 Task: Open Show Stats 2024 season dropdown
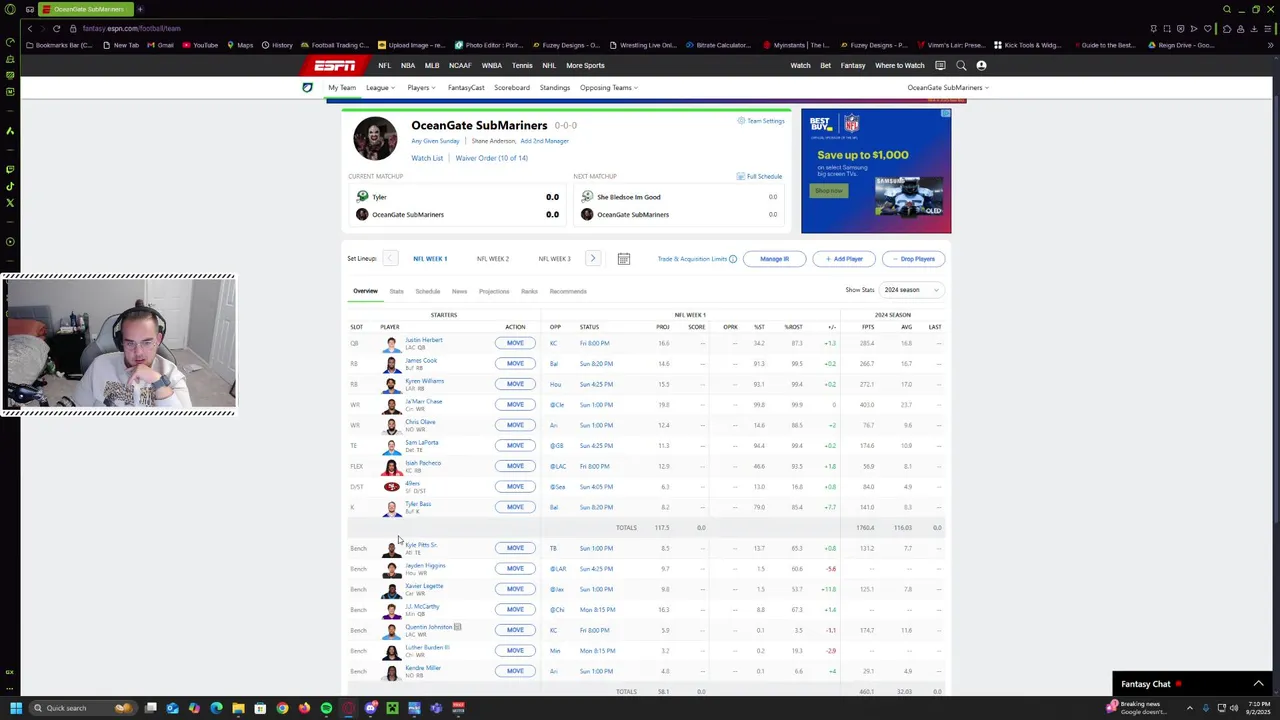(x=910, y=290)
